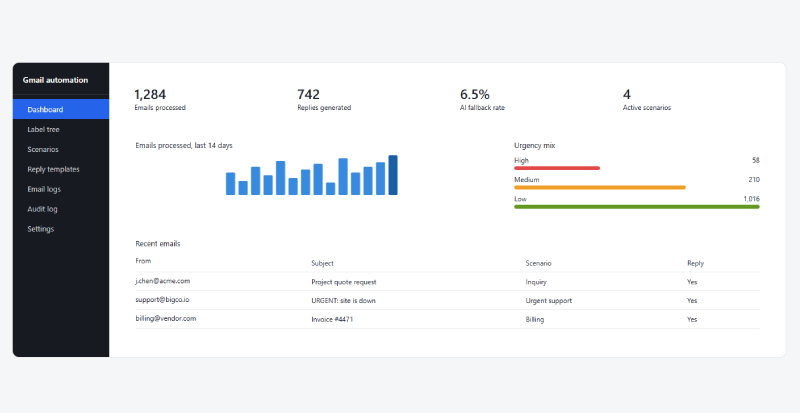View the Audit log page
This screenshot has width=800, height=413.
tap(61, 209)
